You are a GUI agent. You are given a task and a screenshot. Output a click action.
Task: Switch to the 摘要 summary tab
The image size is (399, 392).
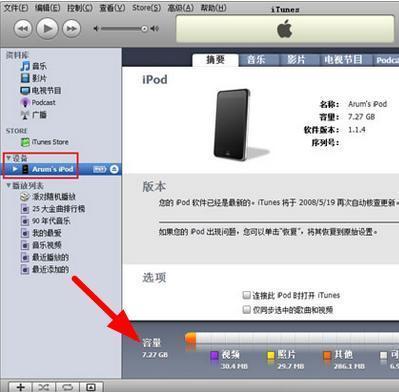tap(215, 60)
